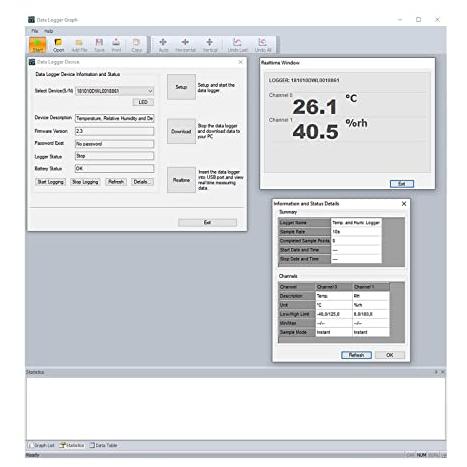Open the Help menu
The width and height of the screenshot is (467, 467).
point(49,31)
